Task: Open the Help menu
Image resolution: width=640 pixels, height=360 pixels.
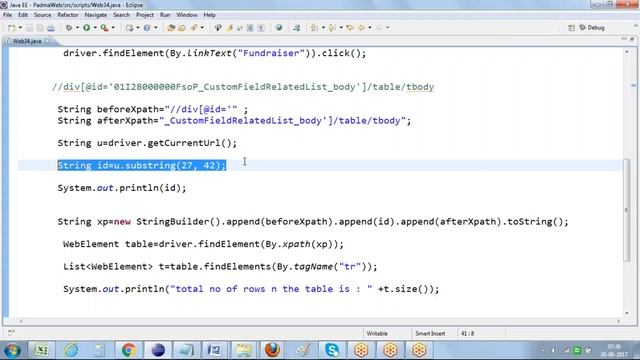Action: (x=209, y=15)
